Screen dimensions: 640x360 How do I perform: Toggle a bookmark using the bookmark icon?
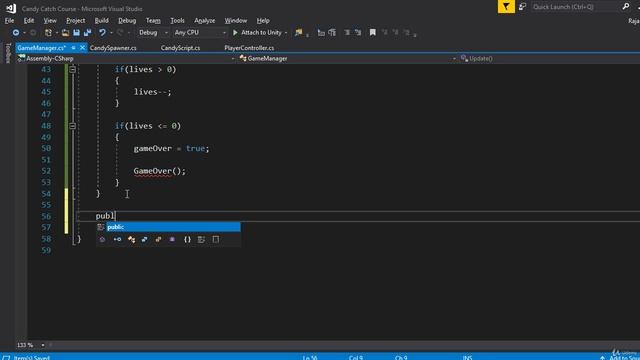(373, 33)
